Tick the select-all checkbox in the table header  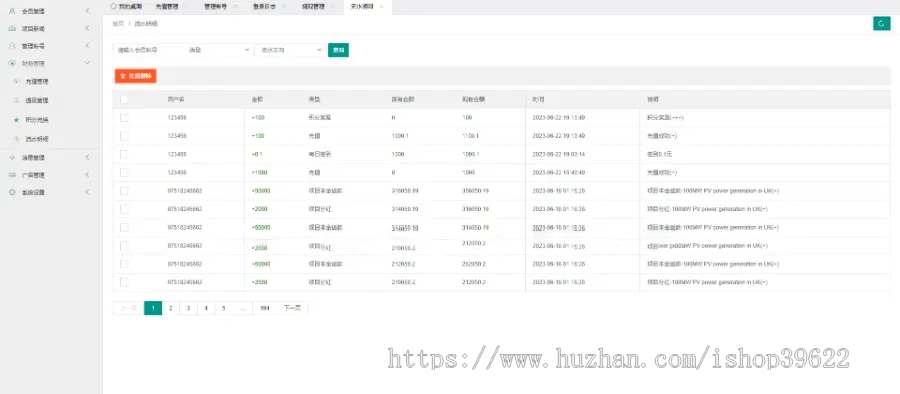coord(124,99)
